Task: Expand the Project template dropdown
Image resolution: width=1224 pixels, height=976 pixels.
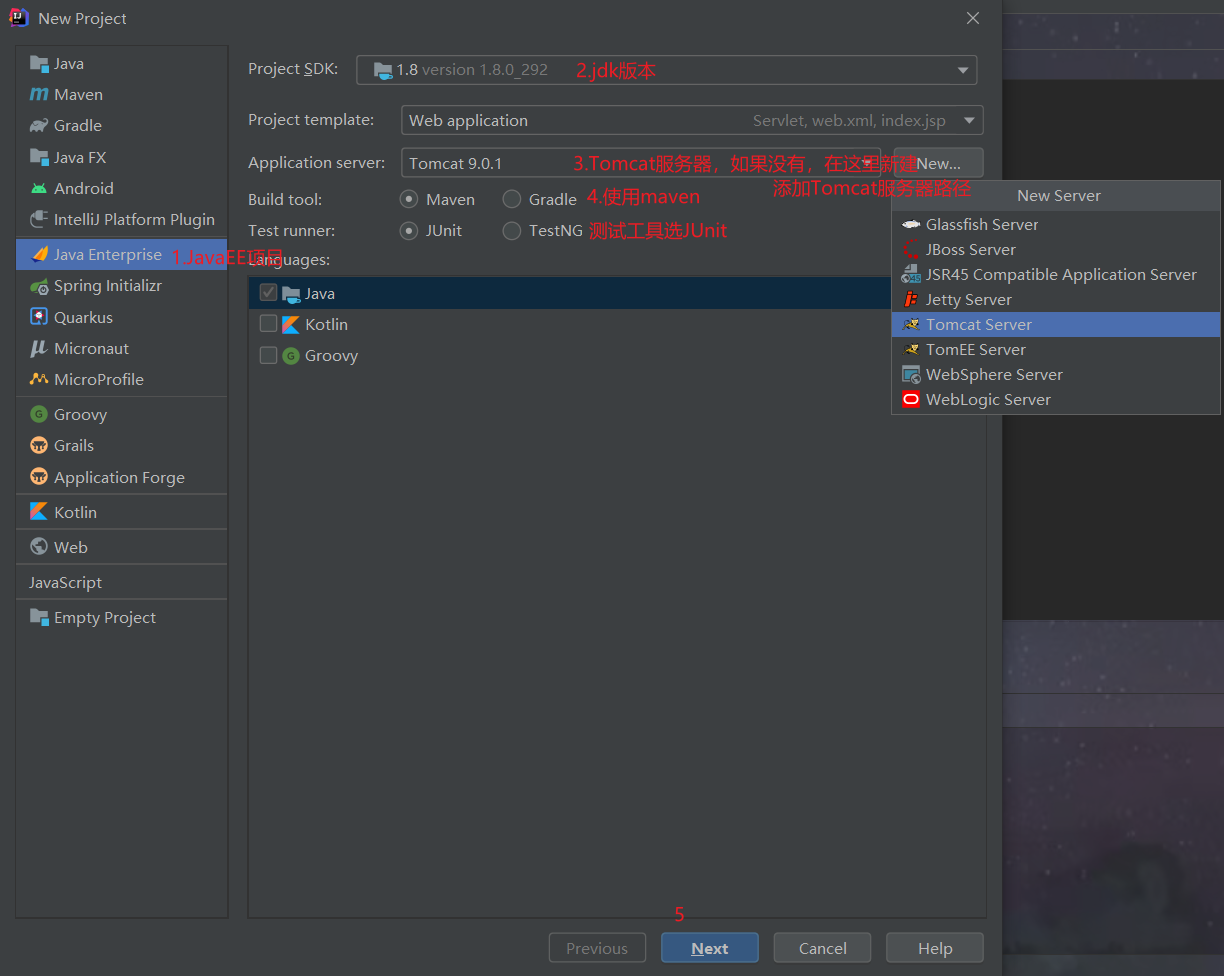Action: point(969,120)
